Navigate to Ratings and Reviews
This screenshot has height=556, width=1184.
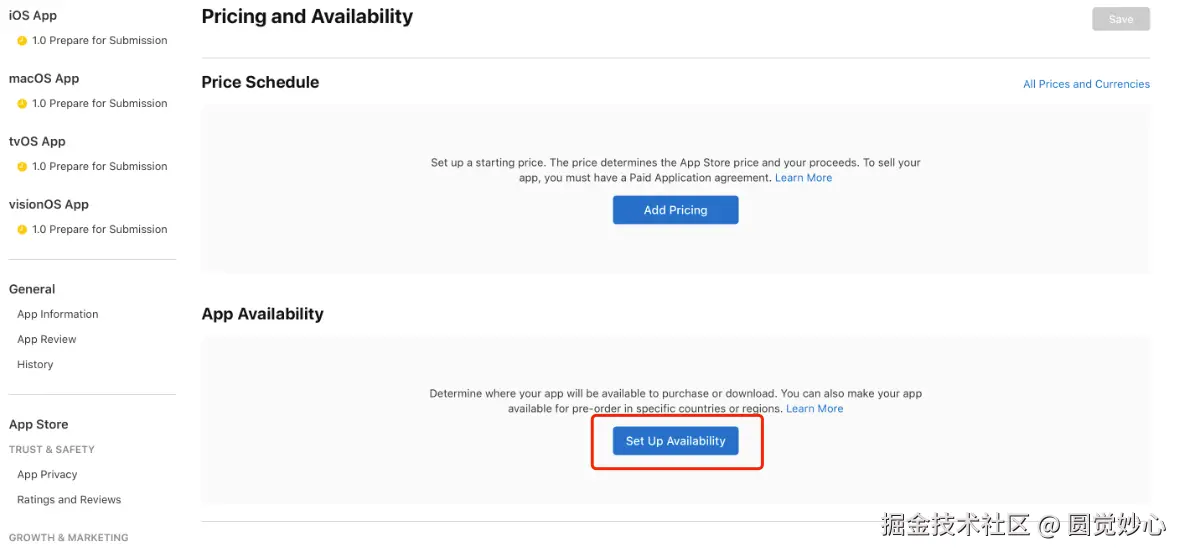(69, 500)
